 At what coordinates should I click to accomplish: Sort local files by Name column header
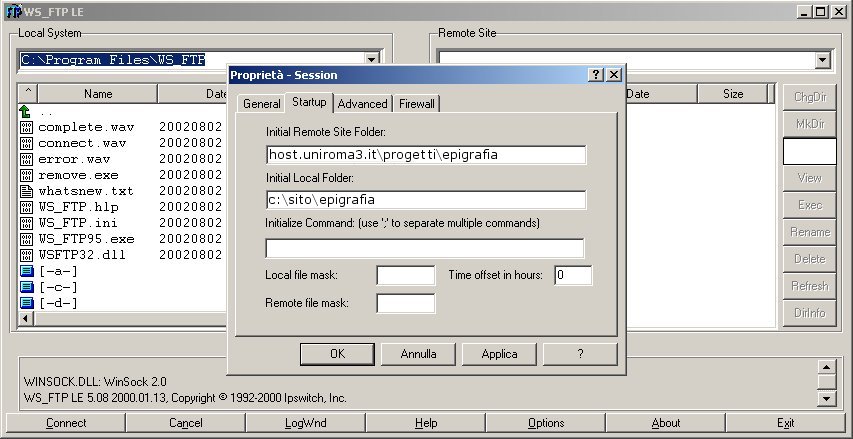pyautogui.click(x=98, y=94)
